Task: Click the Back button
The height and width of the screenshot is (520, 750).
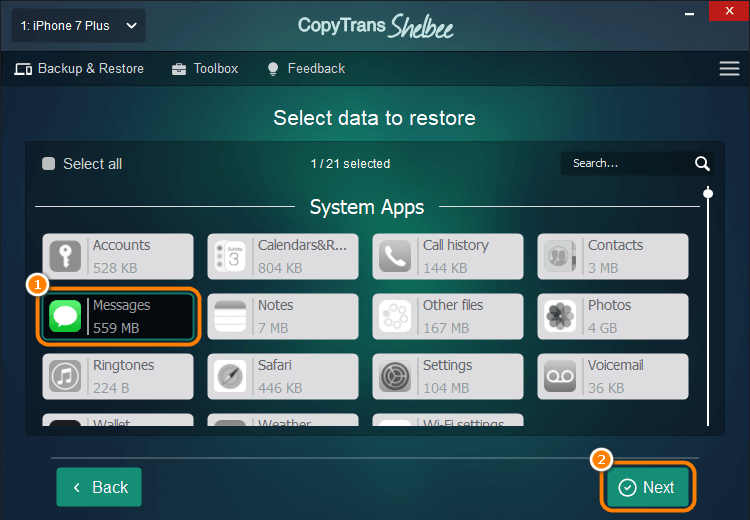Action: (99, 487)
